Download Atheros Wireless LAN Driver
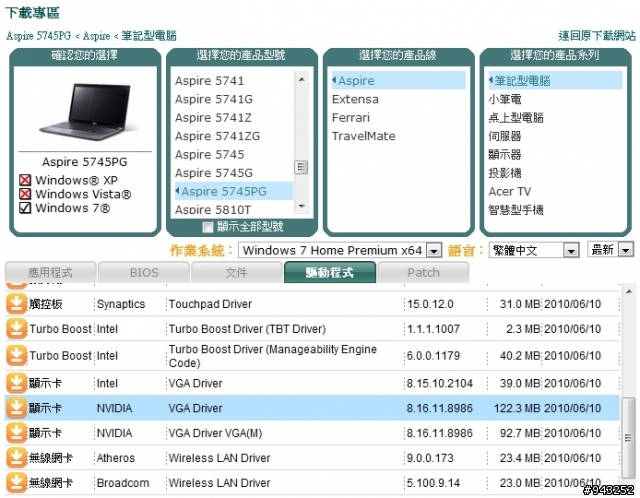 [x=16, y=458]
